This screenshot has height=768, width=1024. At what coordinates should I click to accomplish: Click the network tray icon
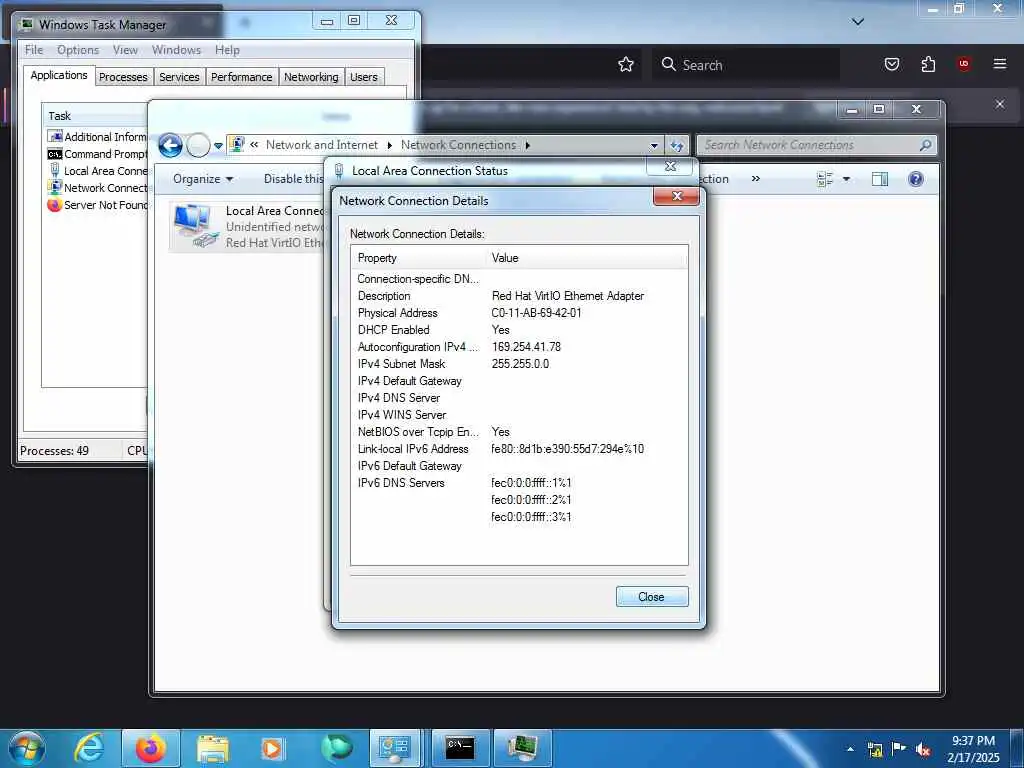(874, 749)
